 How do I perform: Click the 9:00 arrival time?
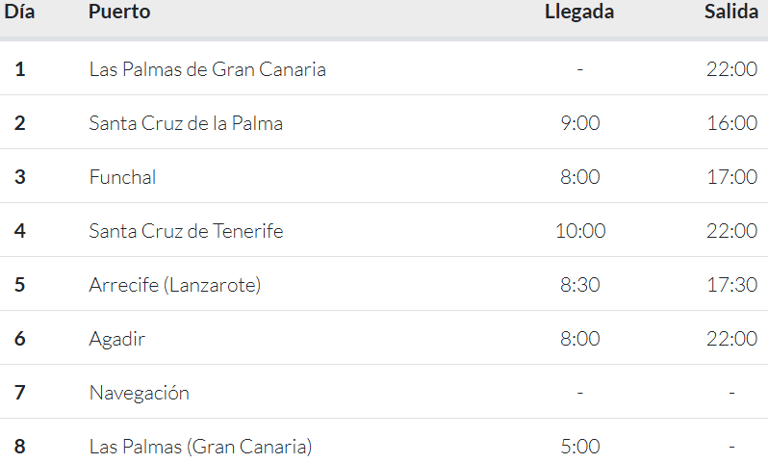coord(580,123)
